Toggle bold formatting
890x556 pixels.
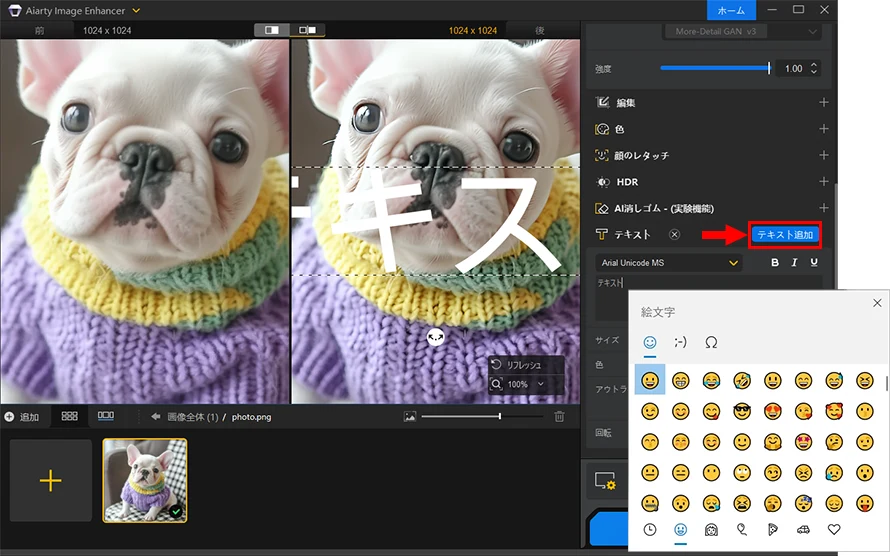[775, 262]
